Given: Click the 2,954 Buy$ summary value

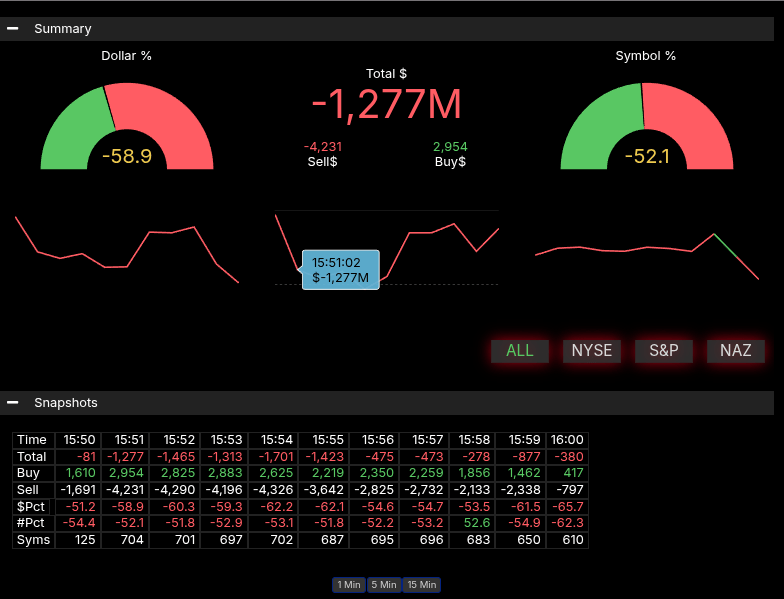Looking at the screenshot, I should [450, 146].
